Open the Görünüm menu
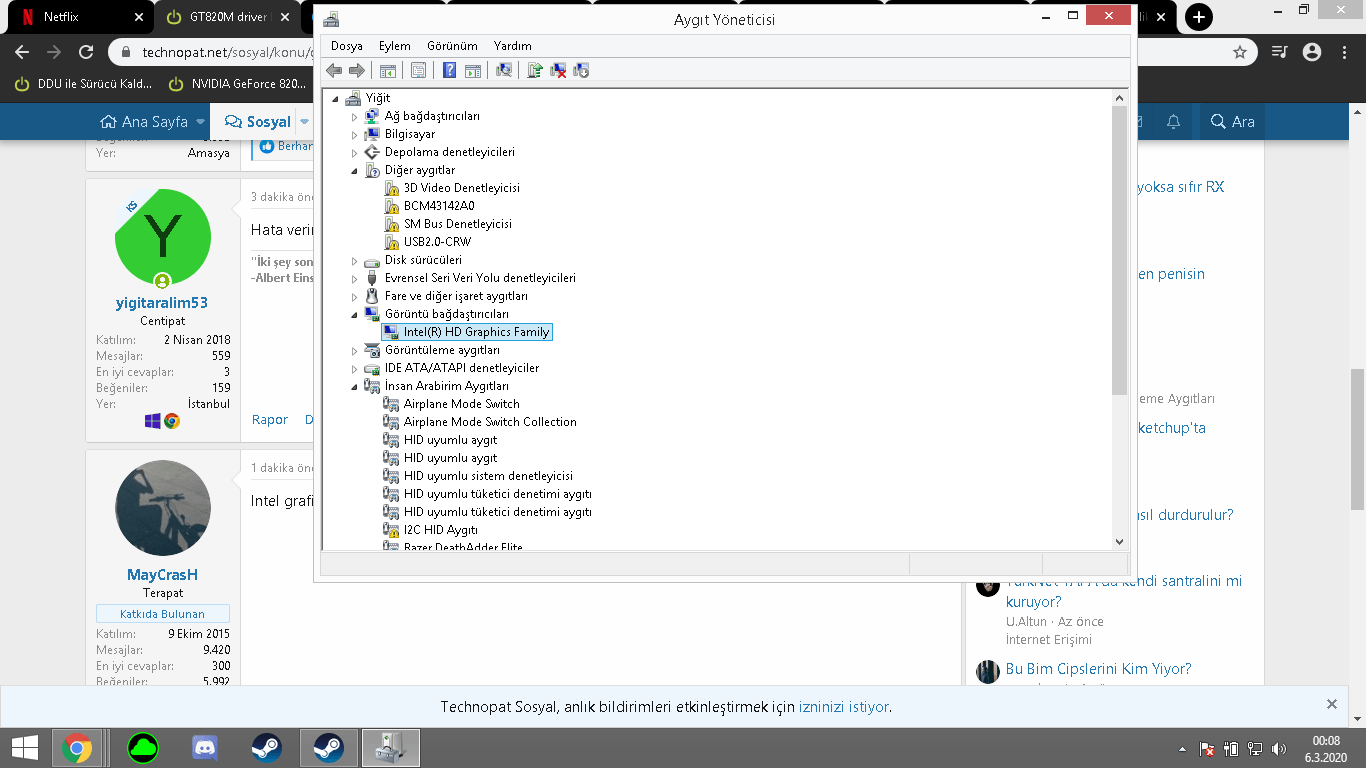This screenshot has width=1366, height=768. [x=452, y=46]
